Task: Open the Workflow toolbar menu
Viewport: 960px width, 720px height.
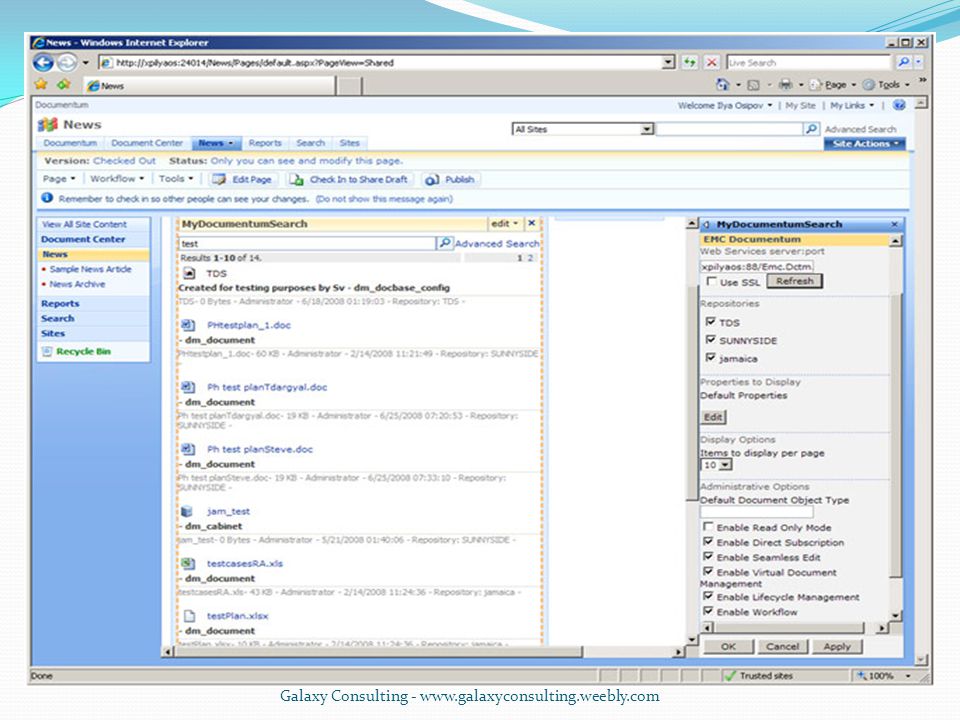Action: (117, 179)
